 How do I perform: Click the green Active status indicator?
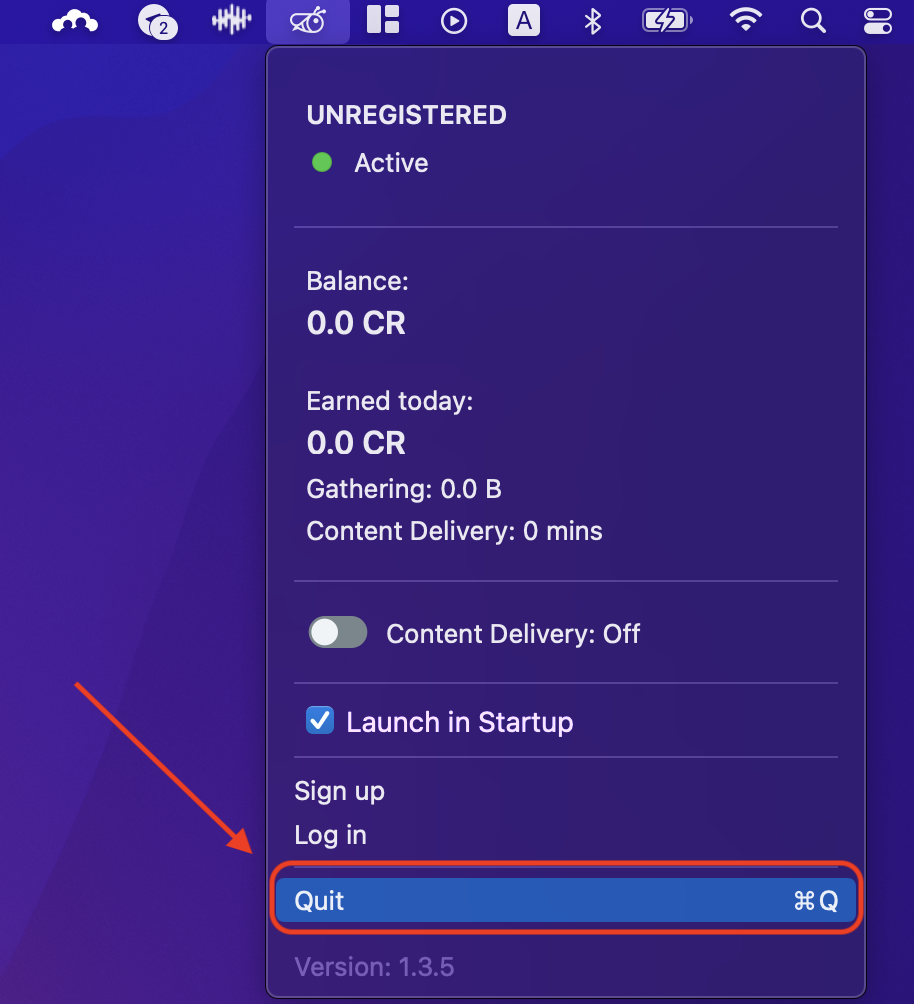coord(322,163)
